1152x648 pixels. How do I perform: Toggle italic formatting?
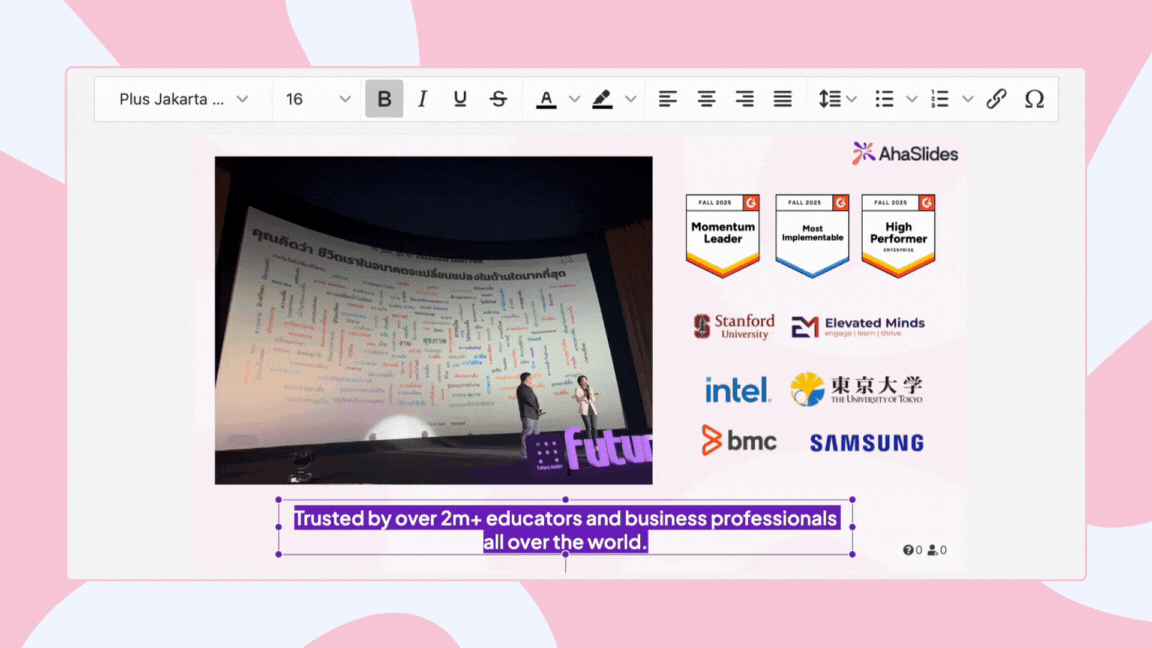422,99
